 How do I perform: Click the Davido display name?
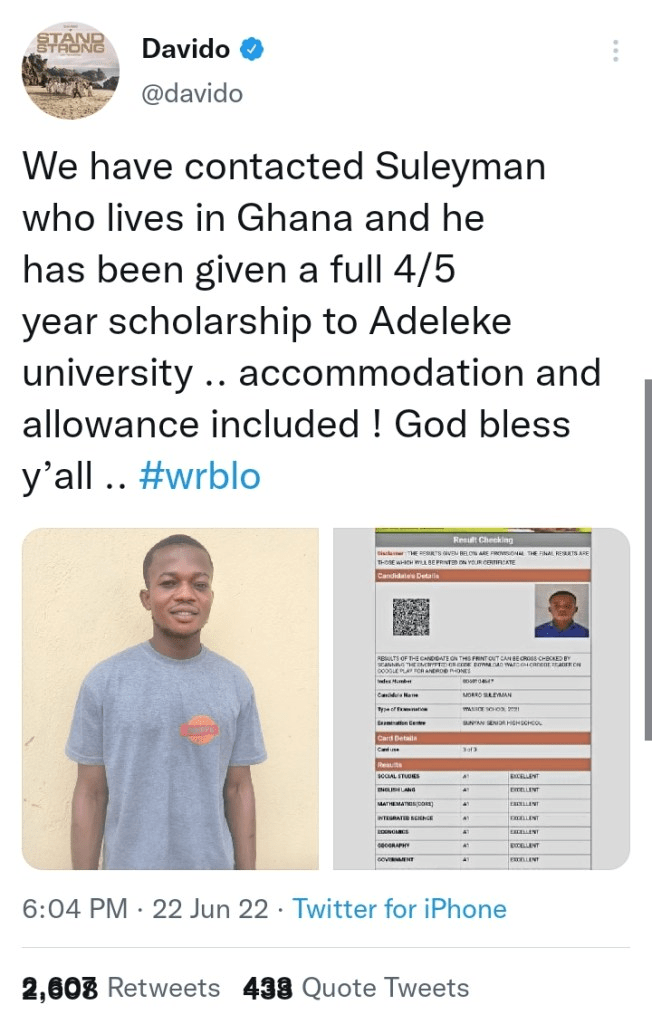tap(186, 49)
